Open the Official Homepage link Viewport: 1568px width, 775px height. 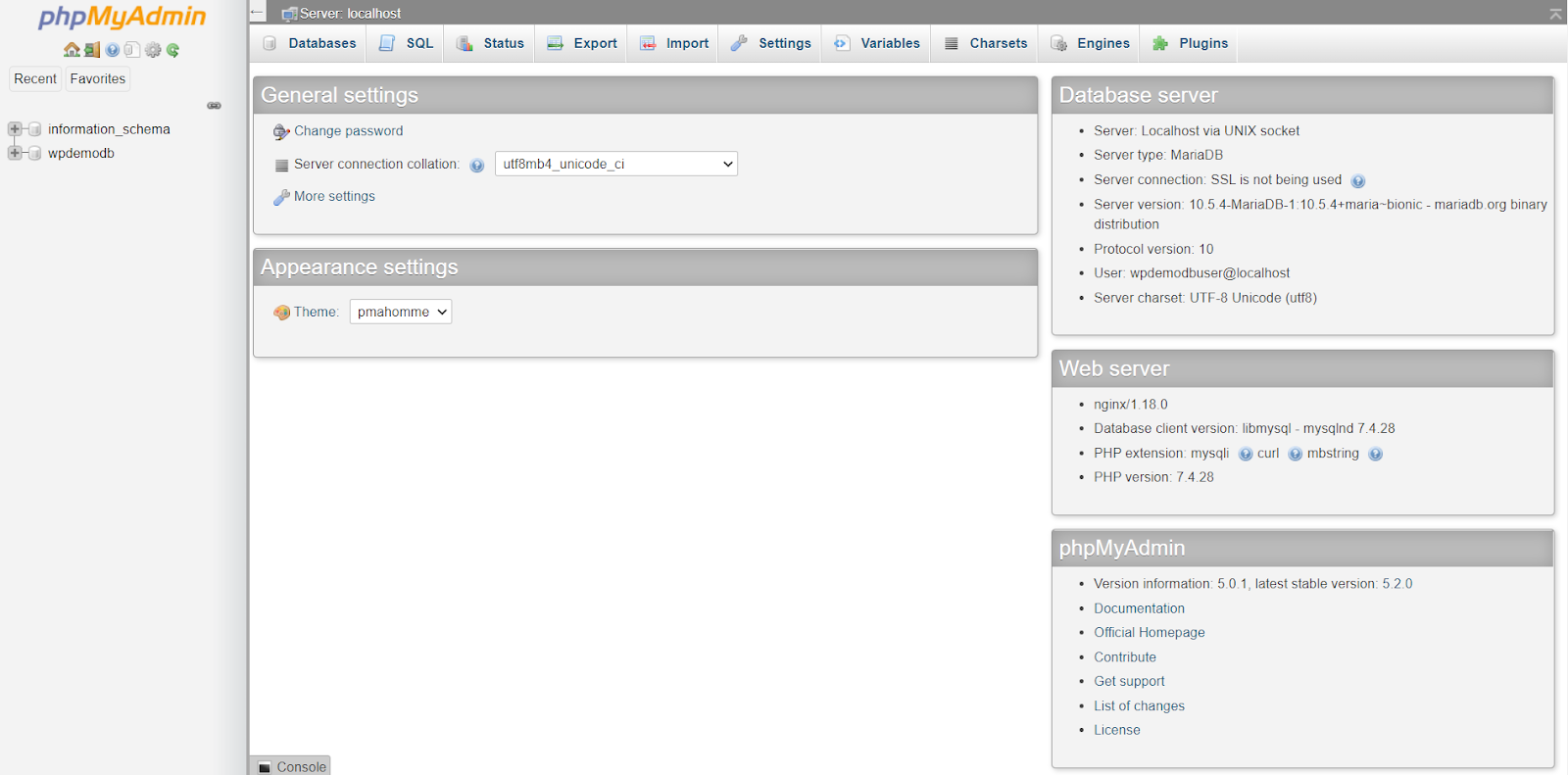coord(1150,633)
